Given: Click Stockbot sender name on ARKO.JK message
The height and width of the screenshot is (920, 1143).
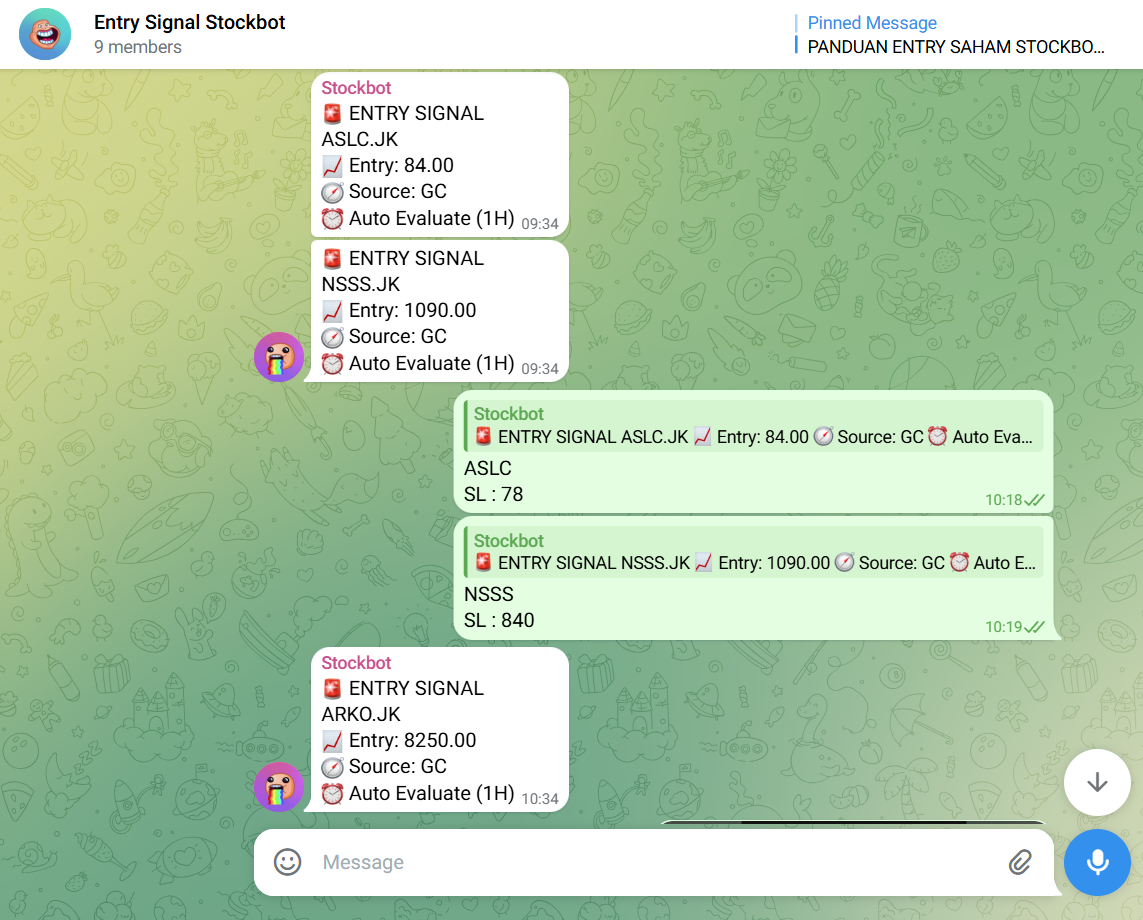Looking at the screenshot, I should coord(356,663).
